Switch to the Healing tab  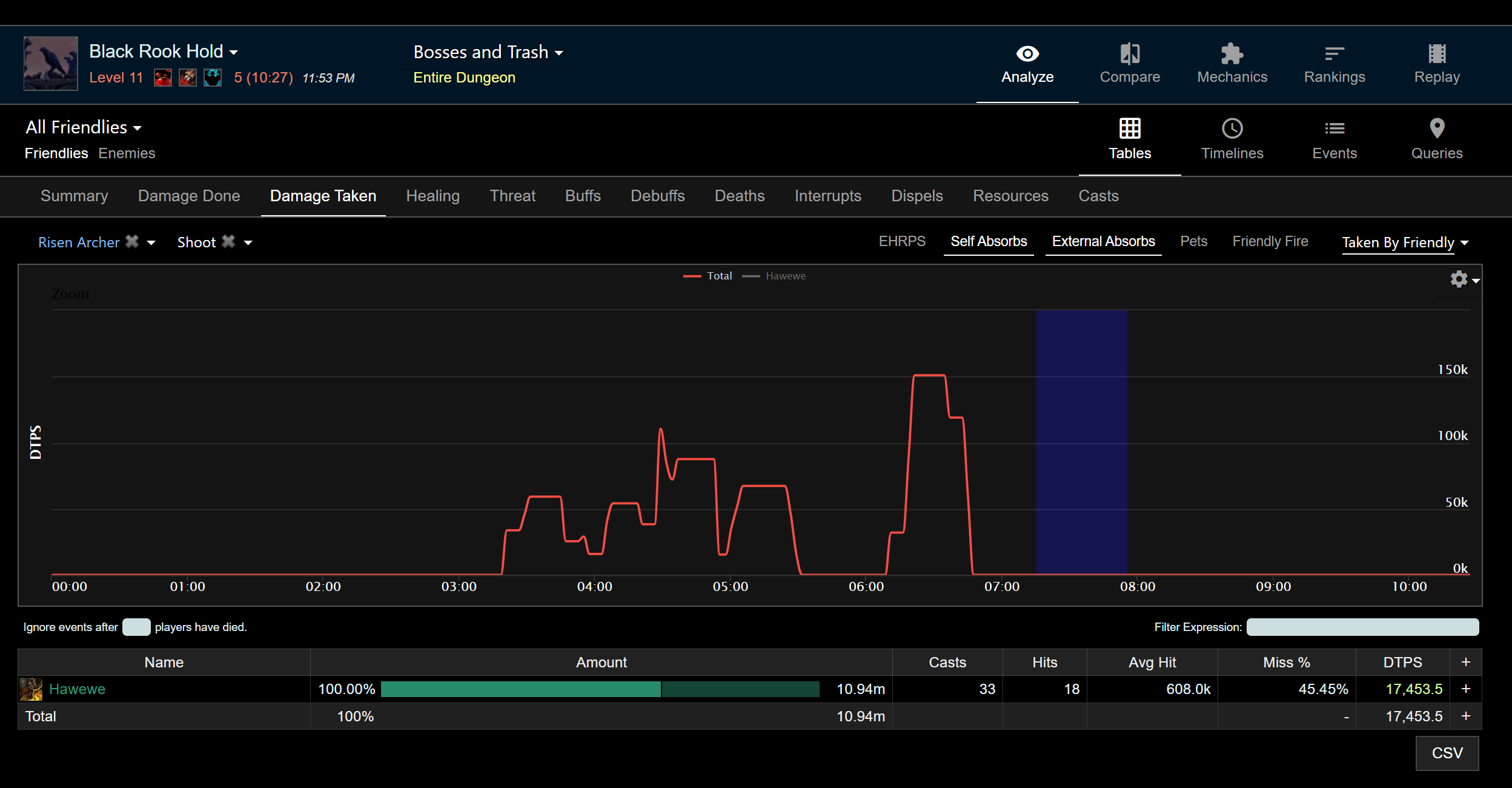(x=433, y=196)
